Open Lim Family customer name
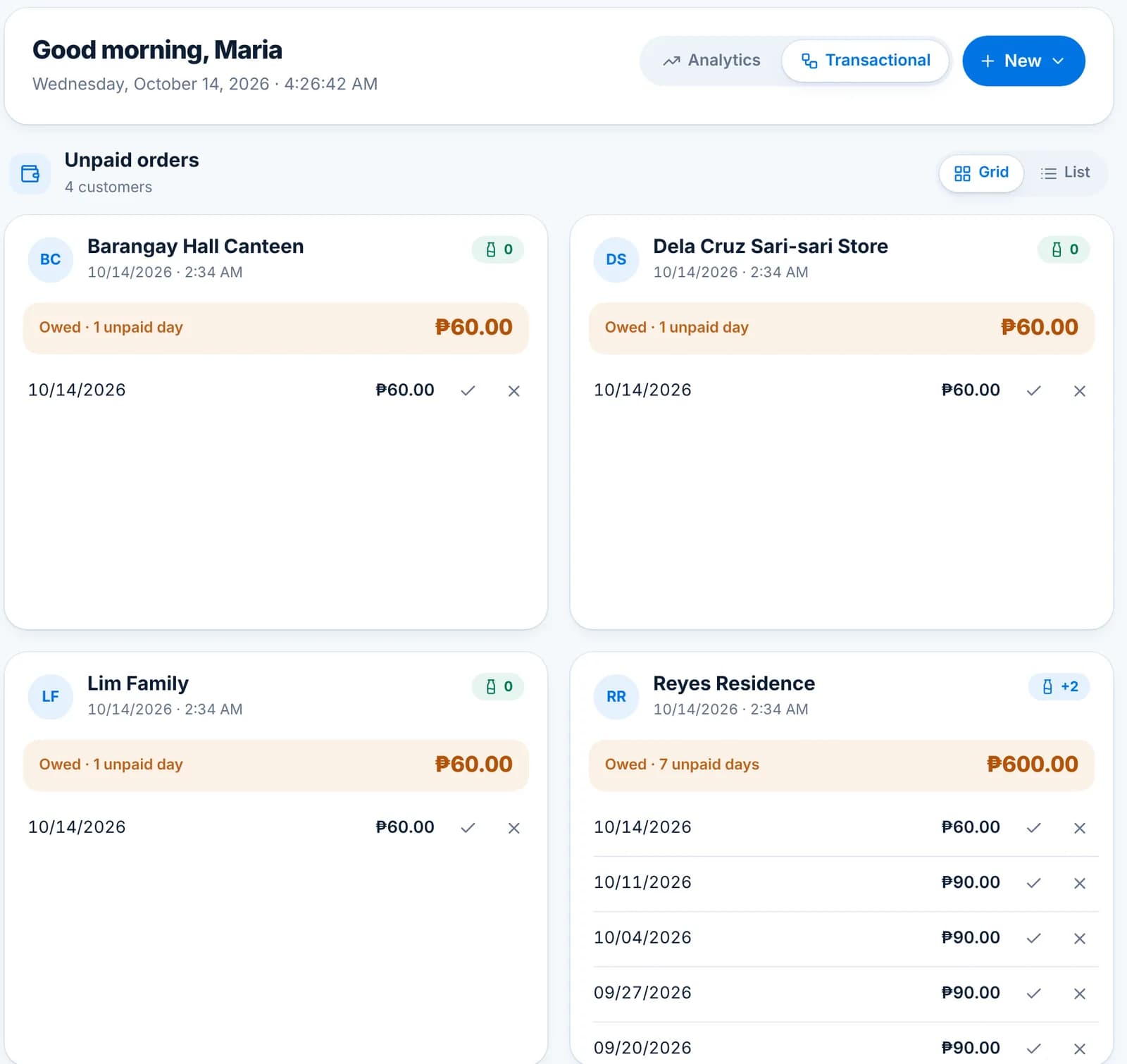 pyautogui.click(x=137, y=683)
